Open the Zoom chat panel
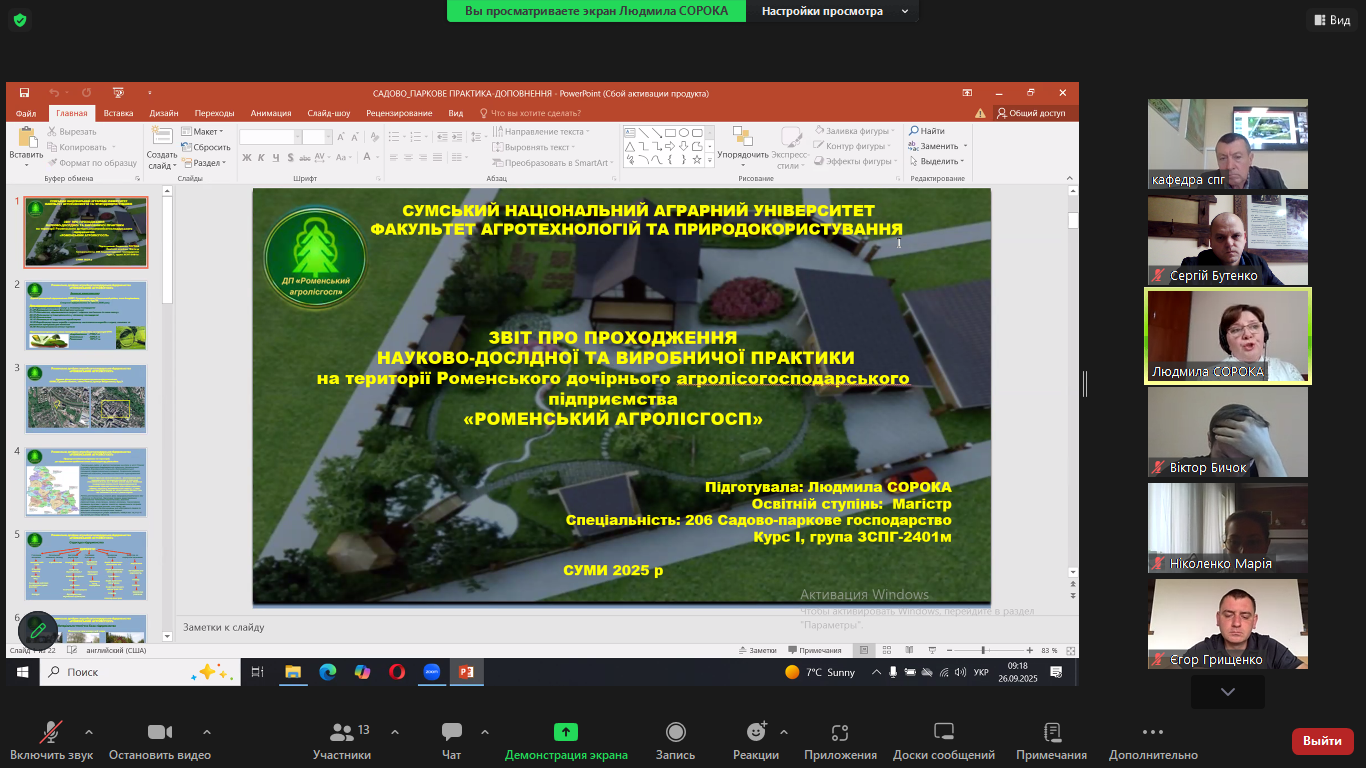 [451, 733]
